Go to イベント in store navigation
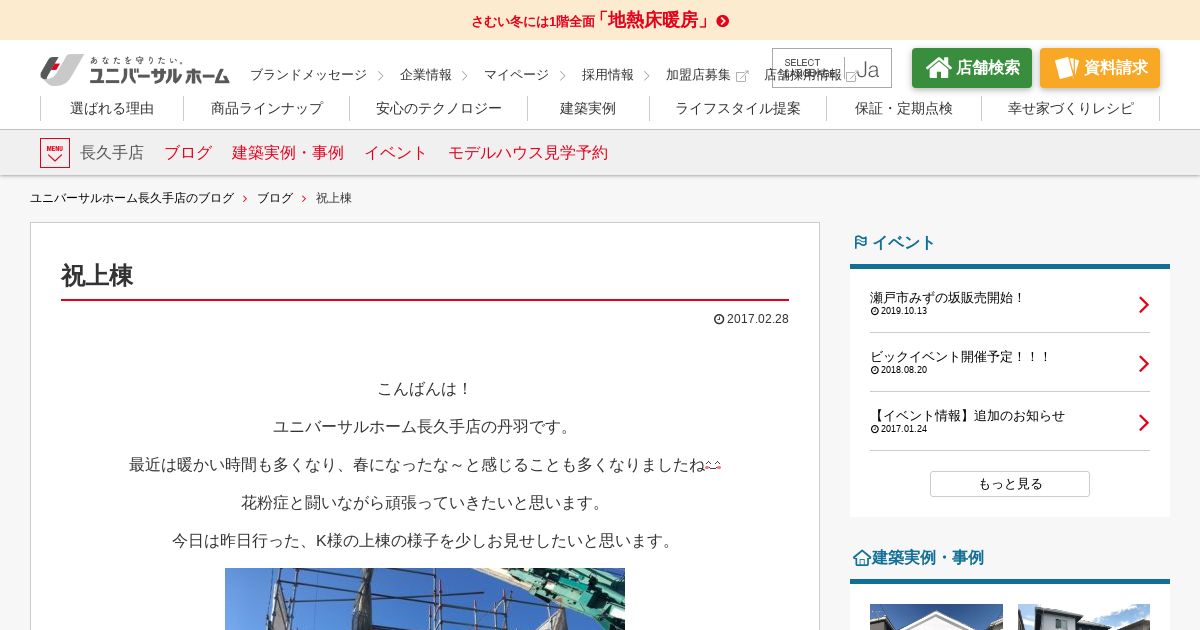Image resolution: width=1200 pixels, height=630 pixels. (x=396, y=153)
